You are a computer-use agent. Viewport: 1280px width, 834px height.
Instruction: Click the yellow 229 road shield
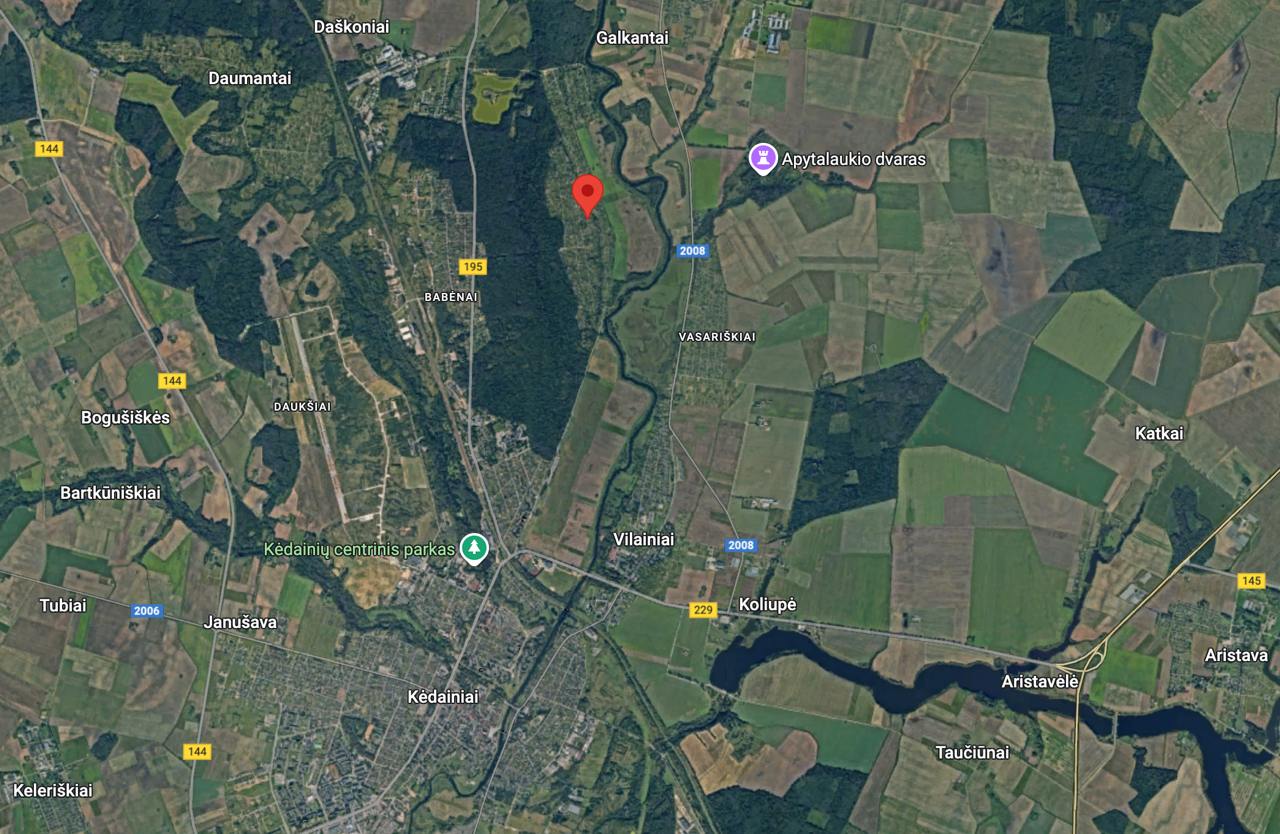click(703, 609)
